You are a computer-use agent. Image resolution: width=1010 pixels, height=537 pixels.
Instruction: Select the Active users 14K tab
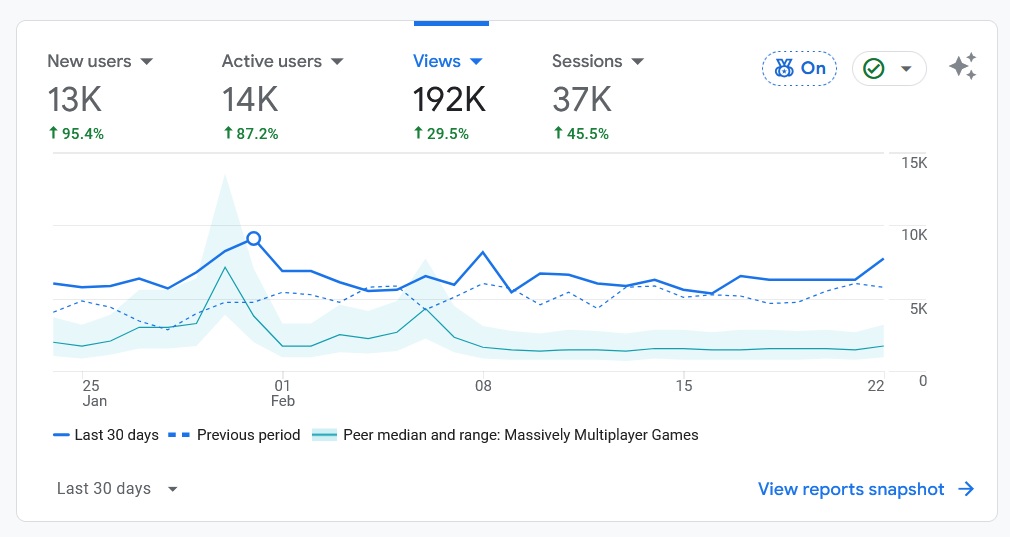point(250,99)
